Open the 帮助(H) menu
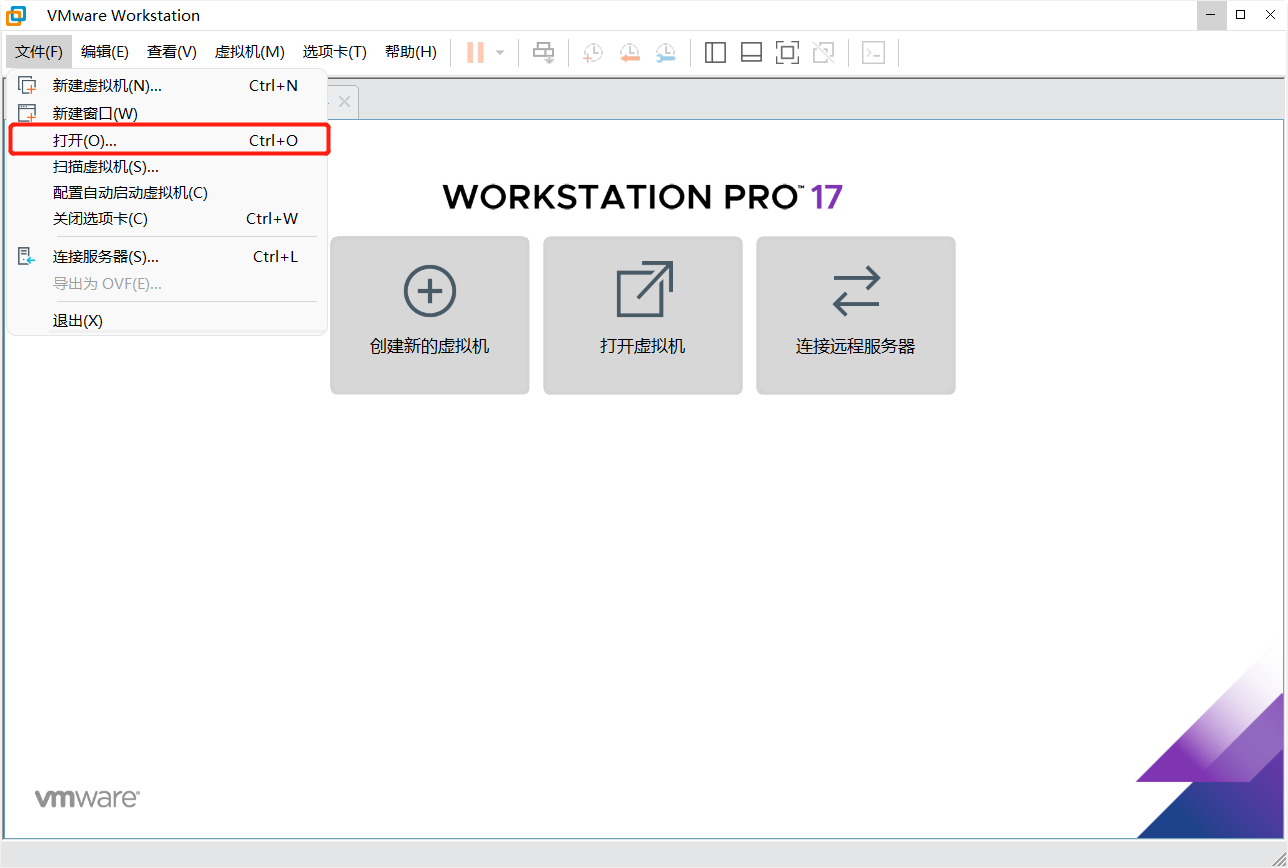This screenshot has width=1288, height=868. [x=411, y=52]
